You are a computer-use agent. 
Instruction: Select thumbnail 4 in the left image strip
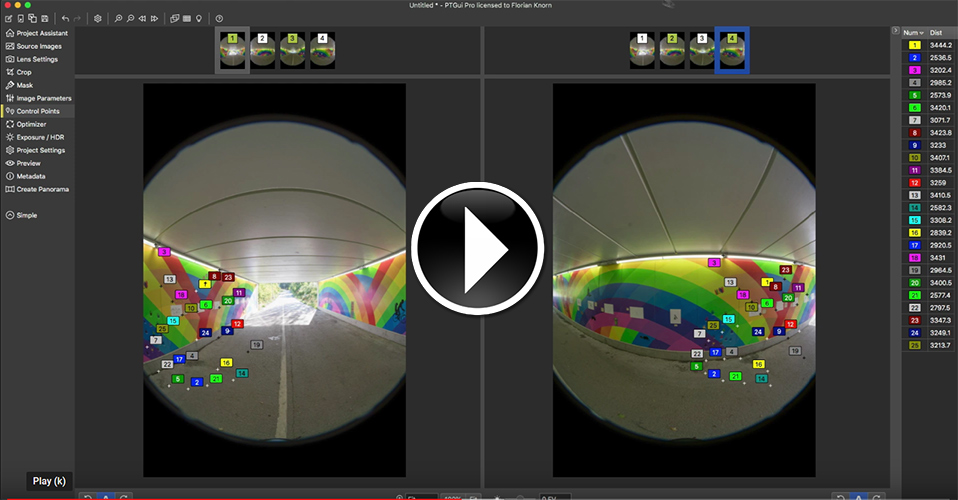pyautogui.click(x=323, y=51)
